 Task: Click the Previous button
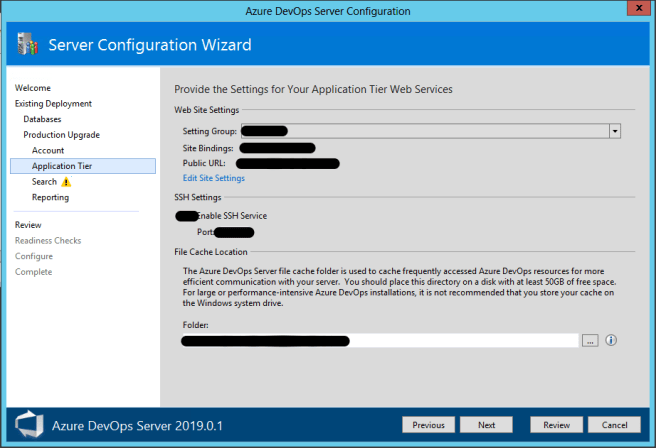click(x=428, y=424)
